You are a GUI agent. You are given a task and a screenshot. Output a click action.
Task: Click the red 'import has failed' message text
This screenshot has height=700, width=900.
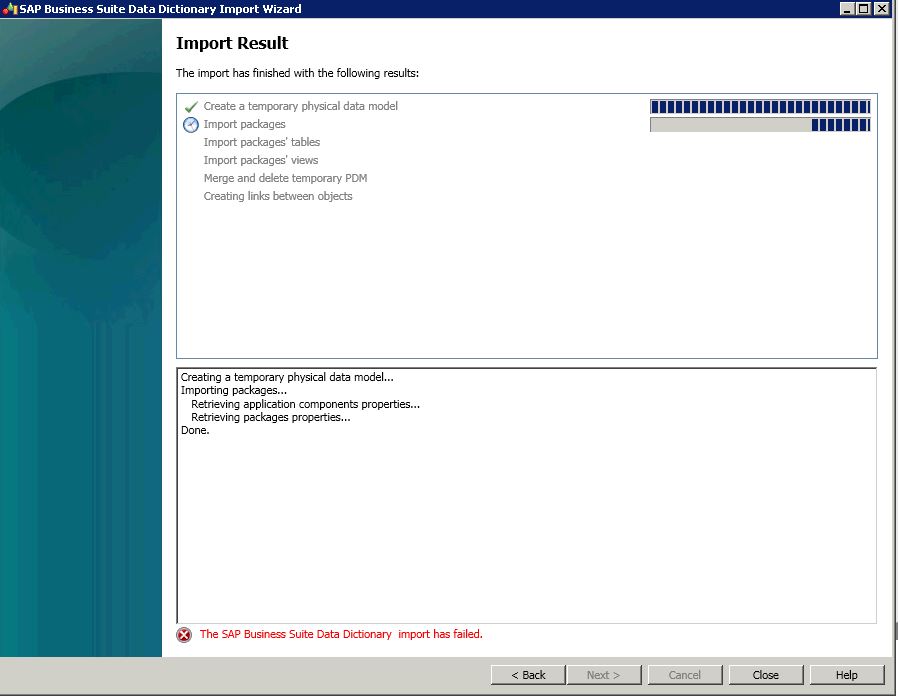[341, 634]
